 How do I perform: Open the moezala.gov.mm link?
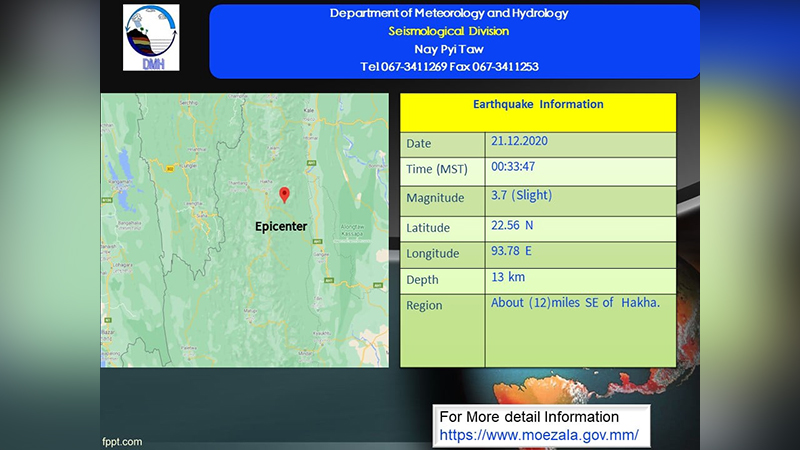(539, 435)
